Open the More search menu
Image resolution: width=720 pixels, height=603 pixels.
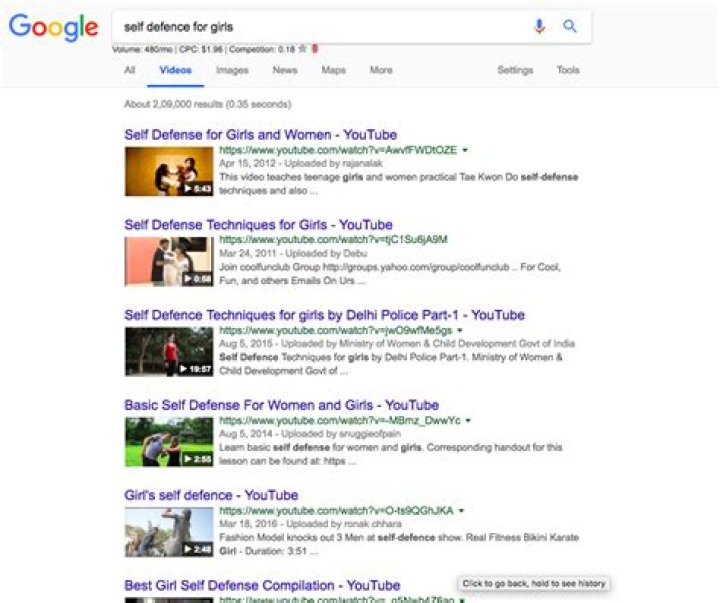(x=381, y=70)
